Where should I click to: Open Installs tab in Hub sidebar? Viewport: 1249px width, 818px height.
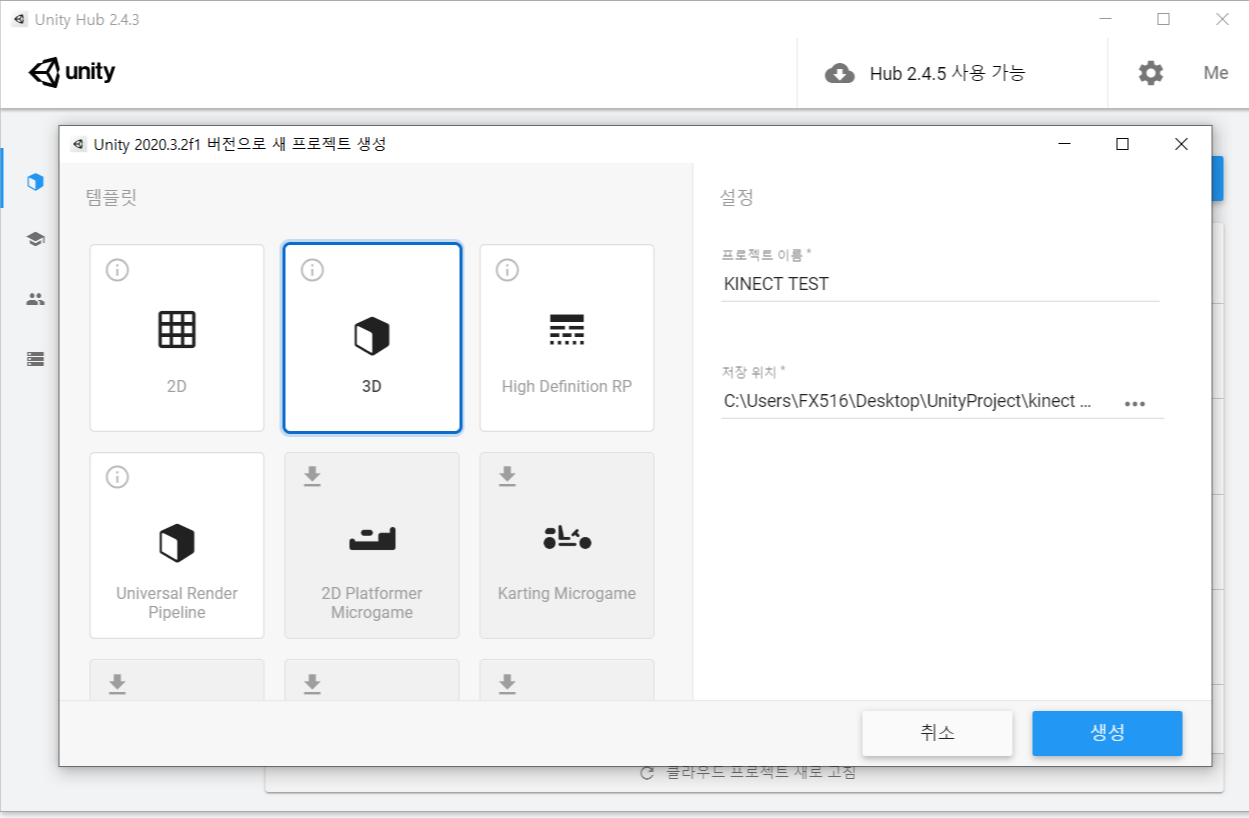[36, 359]
